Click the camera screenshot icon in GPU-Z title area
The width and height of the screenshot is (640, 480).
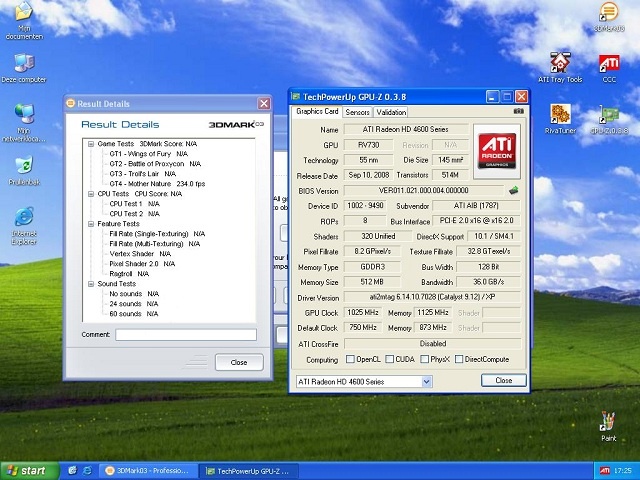click(x=519, y=112)
